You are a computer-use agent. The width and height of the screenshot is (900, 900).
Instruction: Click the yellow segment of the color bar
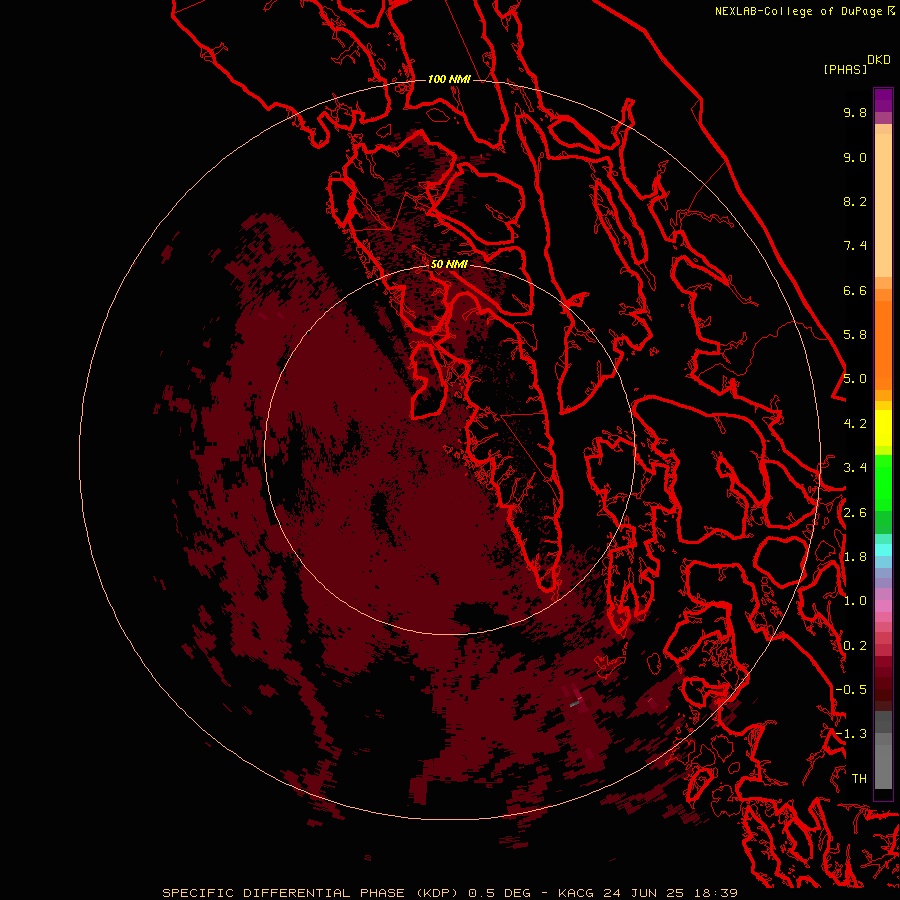pyautogui.click(x=883, y=428)
